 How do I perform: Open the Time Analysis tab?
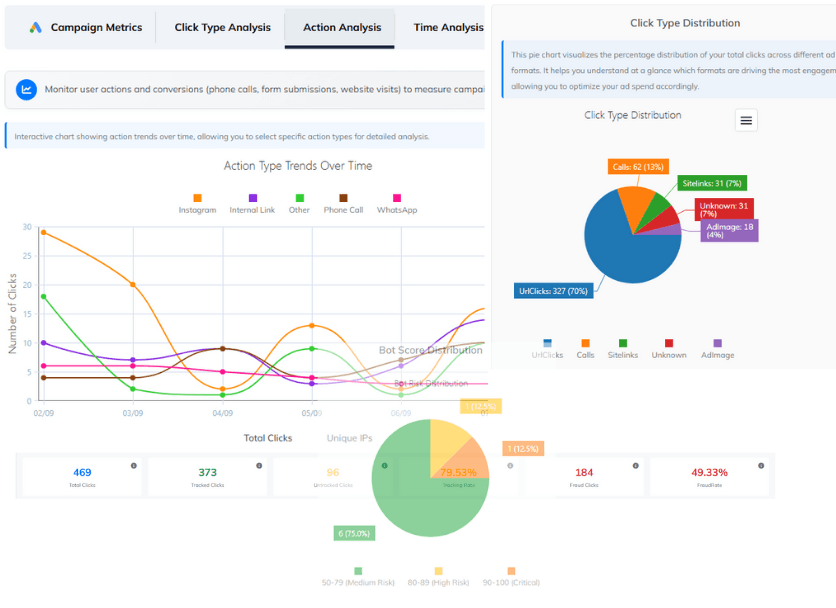[x=448, y=28]
